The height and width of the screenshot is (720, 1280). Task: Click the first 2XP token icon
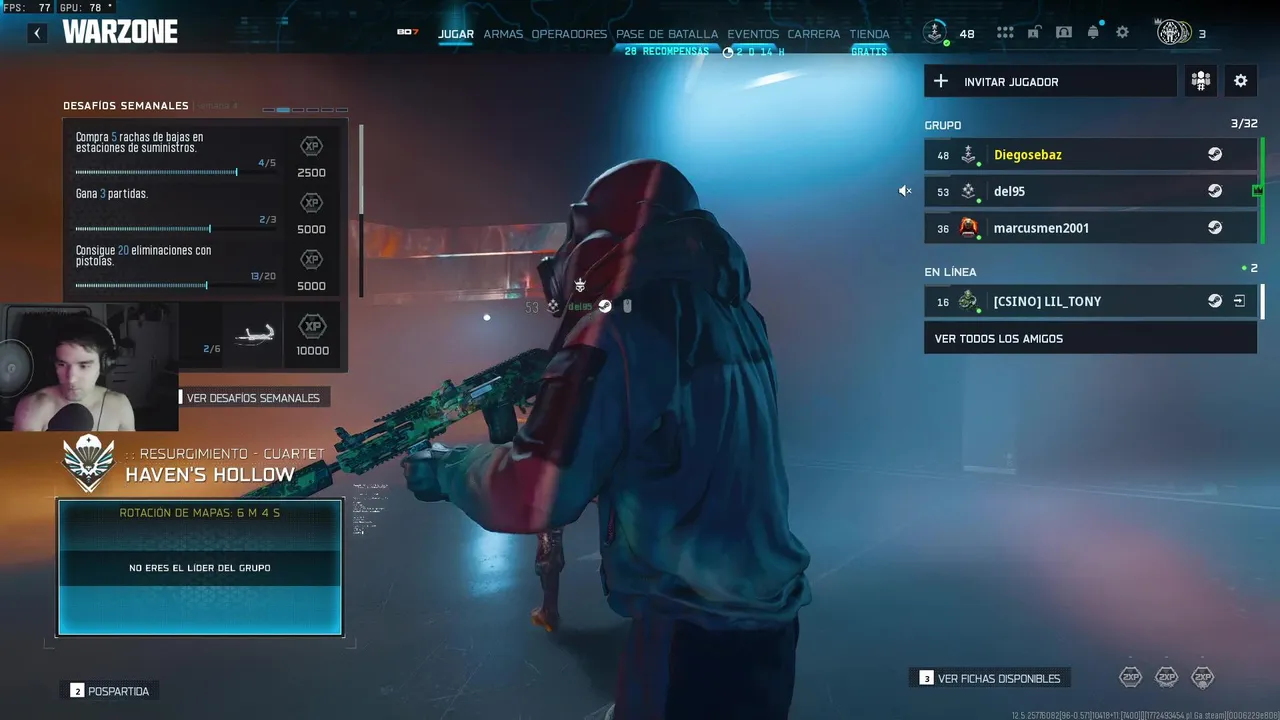[x=1130, y=677]
